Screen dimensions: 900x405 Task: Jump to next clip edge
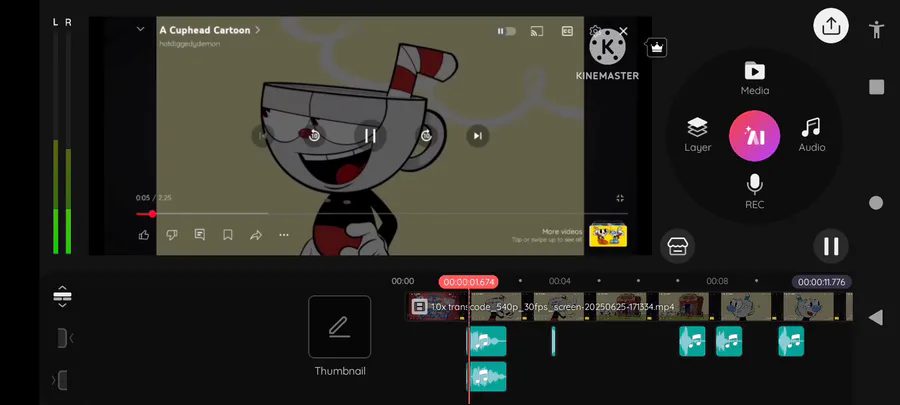tap(60, 380)
